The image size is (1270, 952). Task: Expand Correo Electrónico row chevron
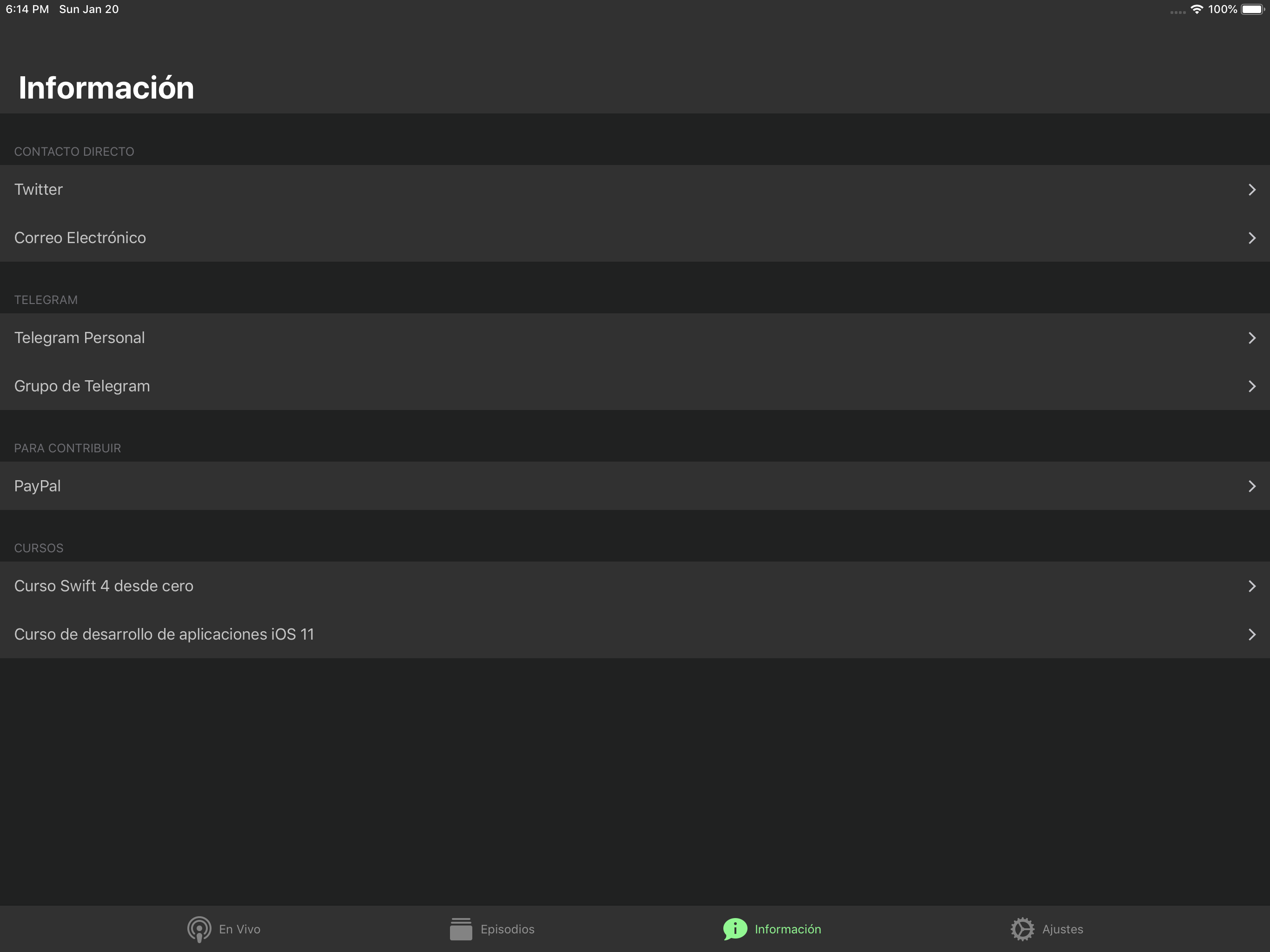coord(1251,238)
